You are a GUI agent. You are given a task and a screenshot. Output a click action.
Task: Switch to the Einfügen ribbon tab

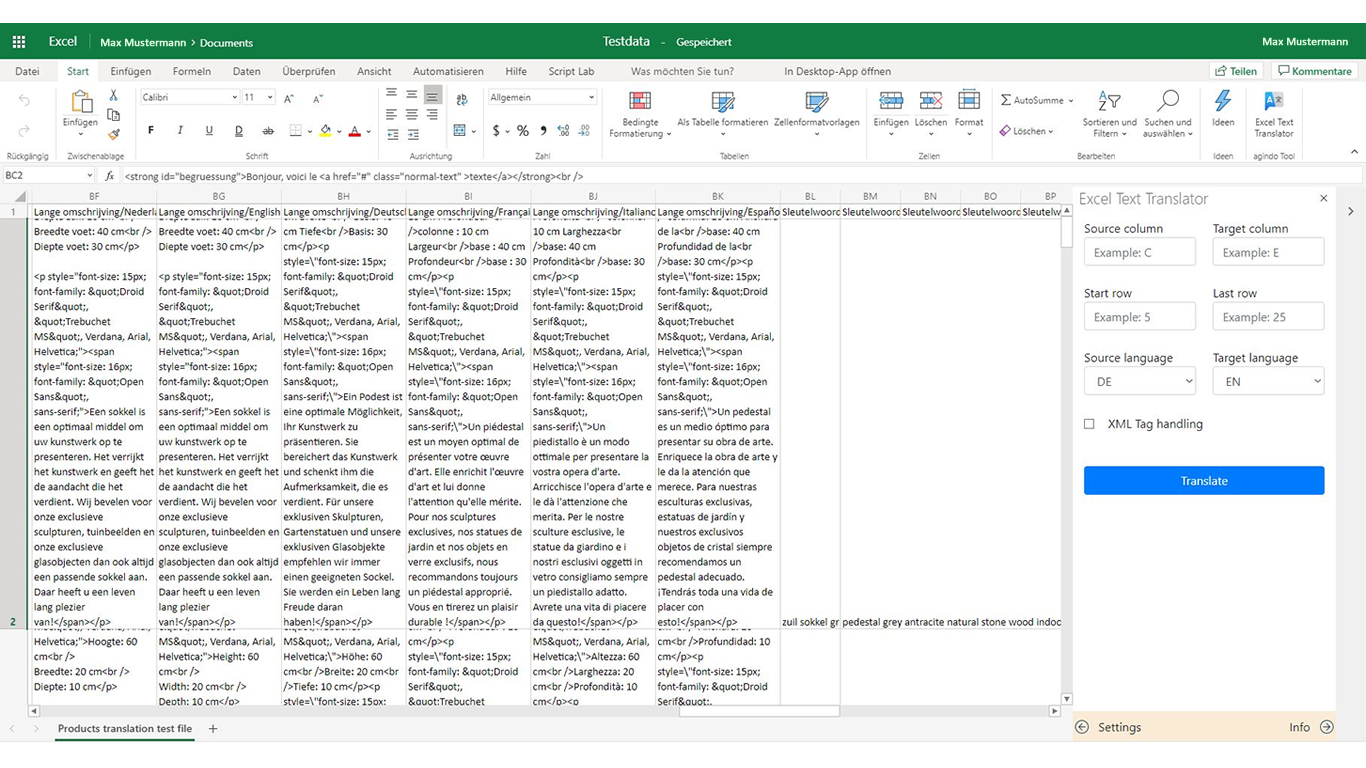(x=131, y=71)
